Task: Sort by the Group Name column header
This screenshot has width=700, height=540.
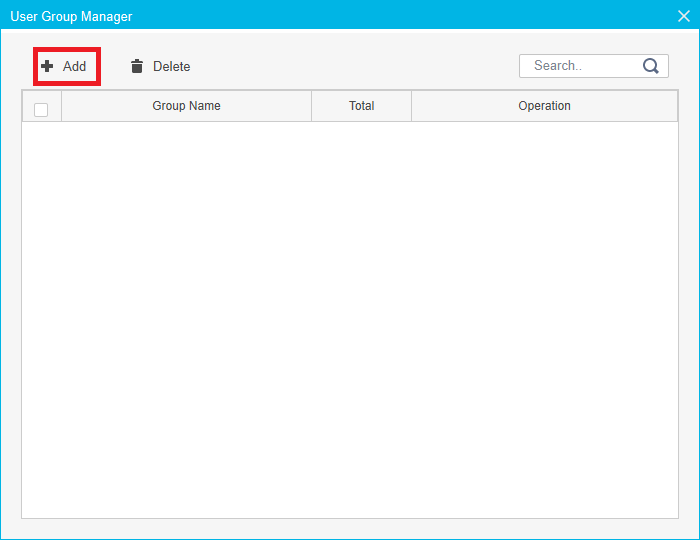Action: click(x=186, y=106)
